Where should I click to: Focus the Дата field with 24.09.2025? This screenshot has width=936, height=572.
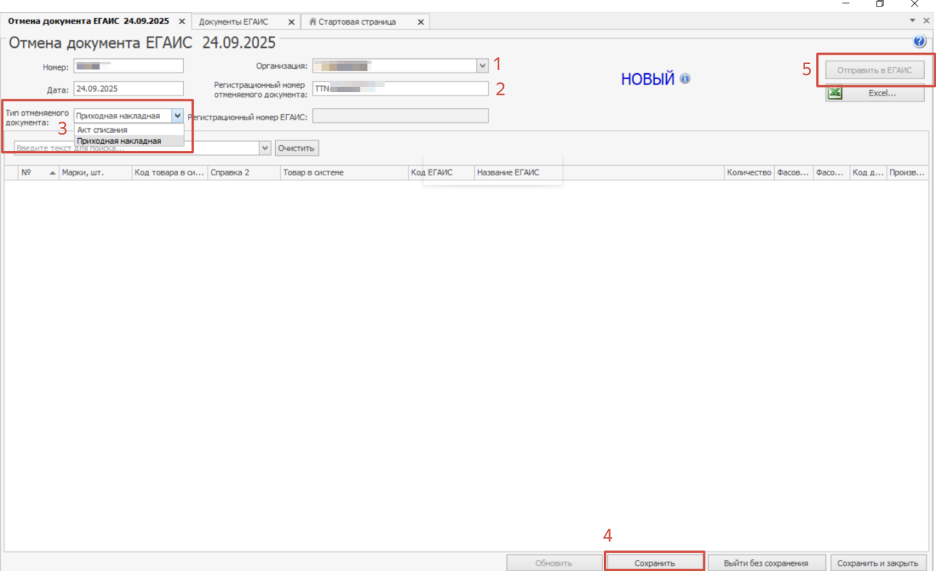128,88
